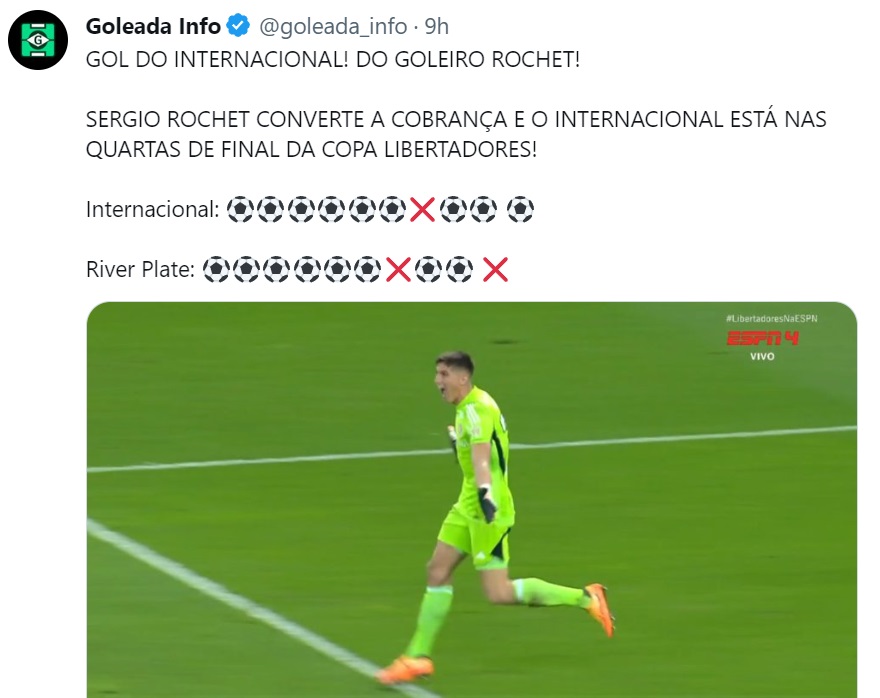Click Internacional's last soccer ball emoji
This screenshot has width=880, height=698.
(x=520, y=209)
